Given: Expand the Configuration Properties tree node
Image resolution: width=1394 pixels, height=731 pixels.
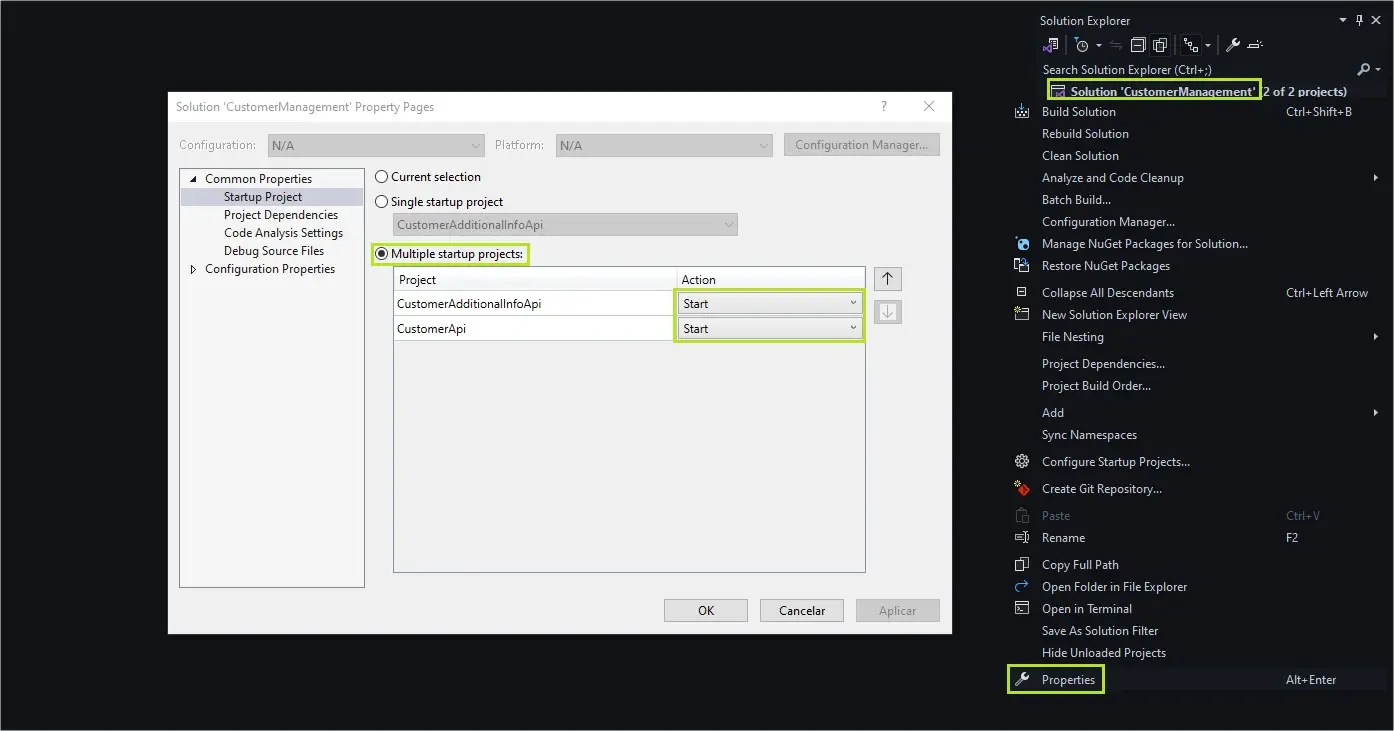Looking at the screenshot, I should coord(194,269).
